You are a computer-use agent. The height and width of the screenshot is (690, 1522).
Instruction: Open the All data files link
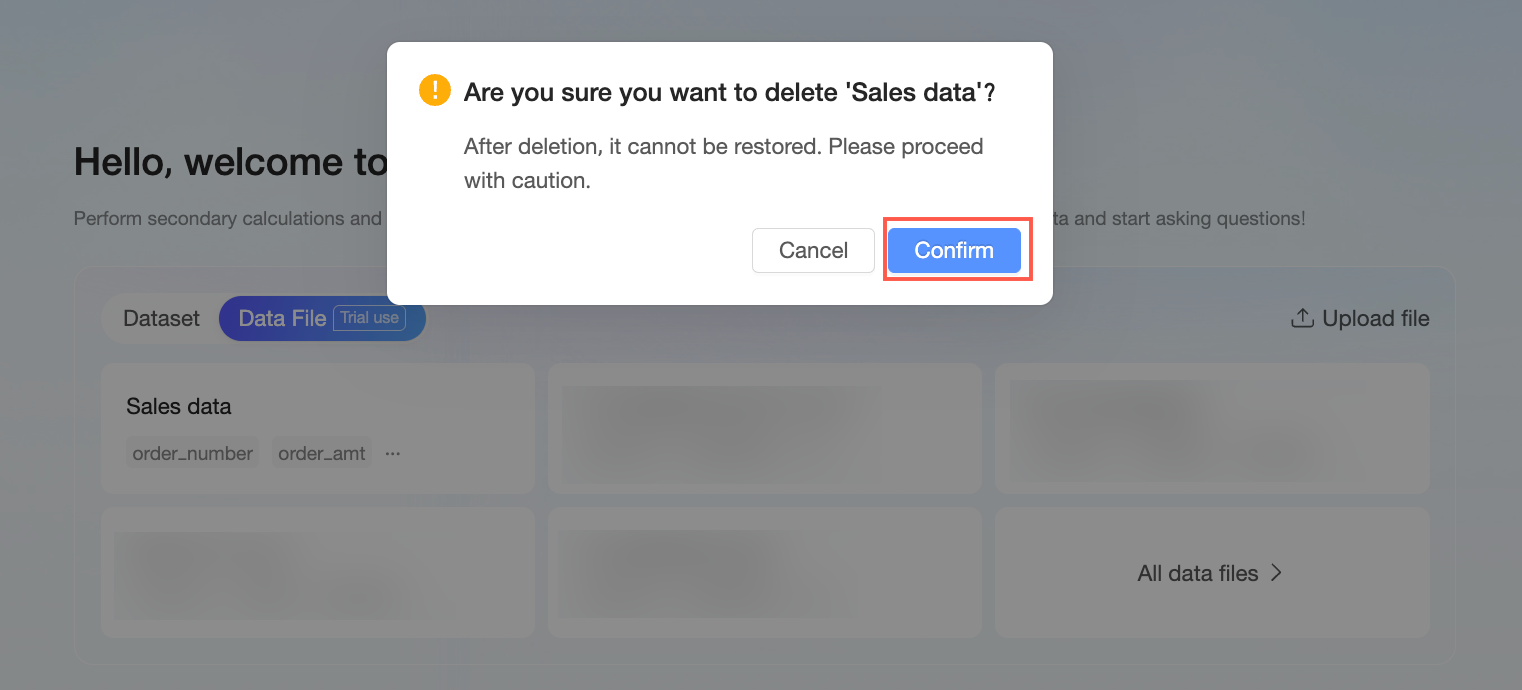1197,573
